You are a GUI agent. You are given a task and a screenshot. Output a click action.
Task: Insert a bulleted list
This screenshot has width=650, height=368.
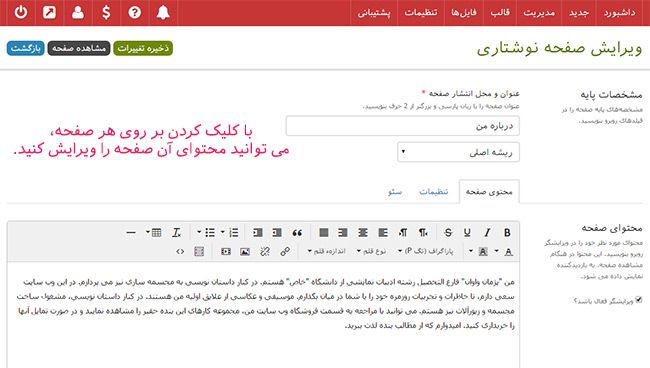tap(210, 233)
